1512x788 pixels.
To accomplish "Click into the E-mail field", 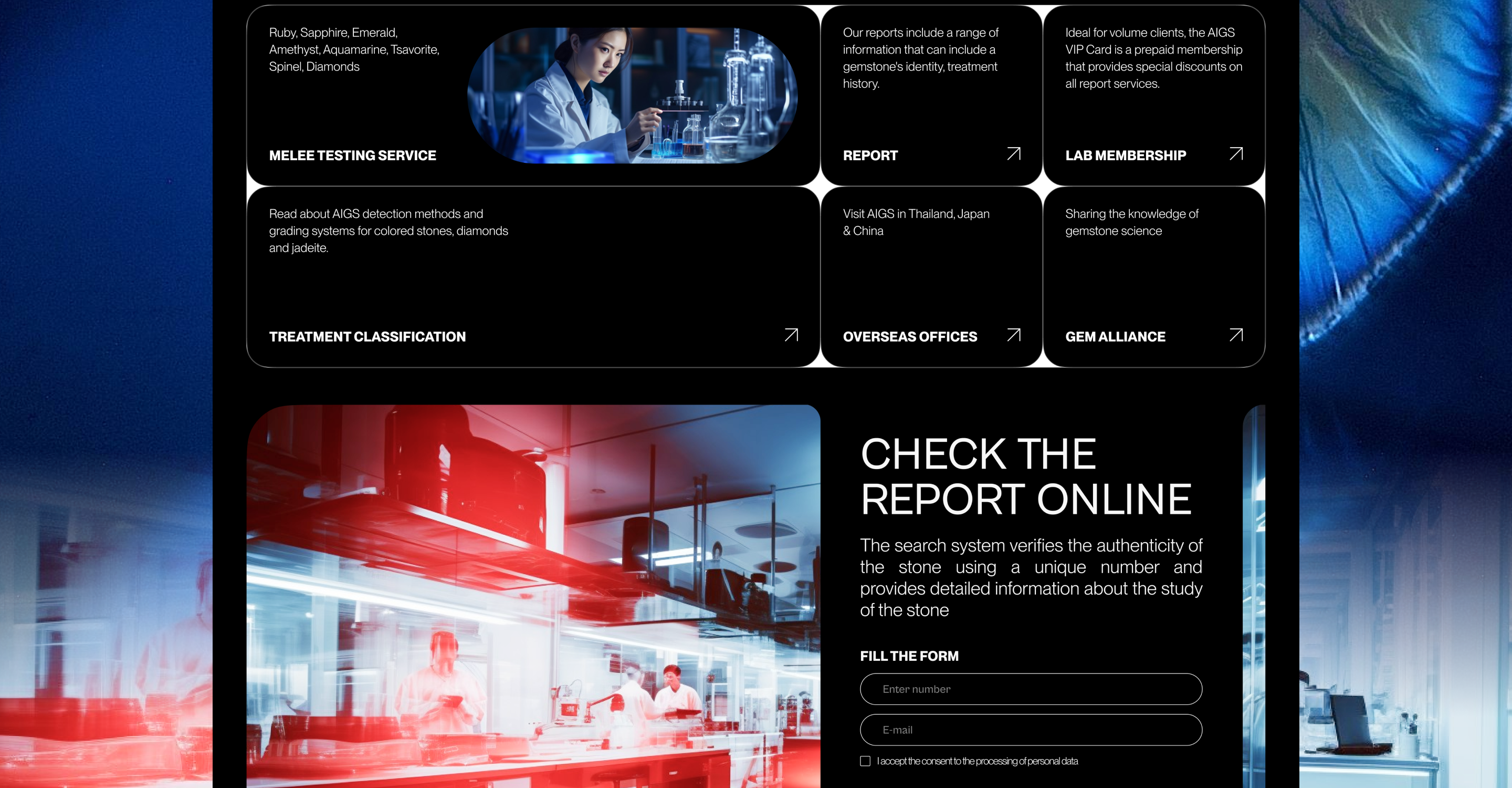I will (x=1031, y=730).
